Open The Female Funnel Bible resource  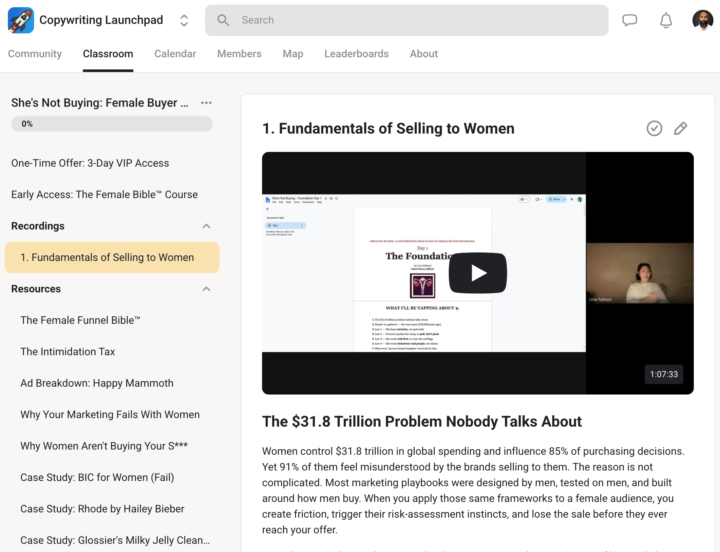[80, 320]
